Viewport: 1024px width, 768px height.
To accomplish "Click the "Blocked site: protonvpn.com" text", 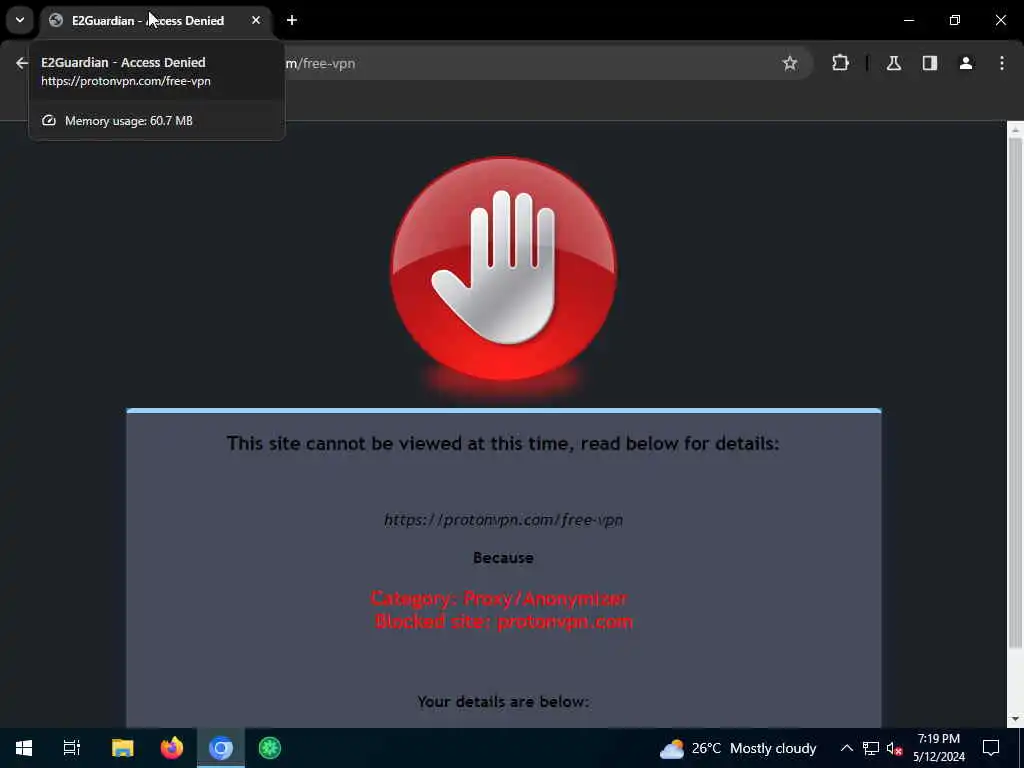I will 504,621.
